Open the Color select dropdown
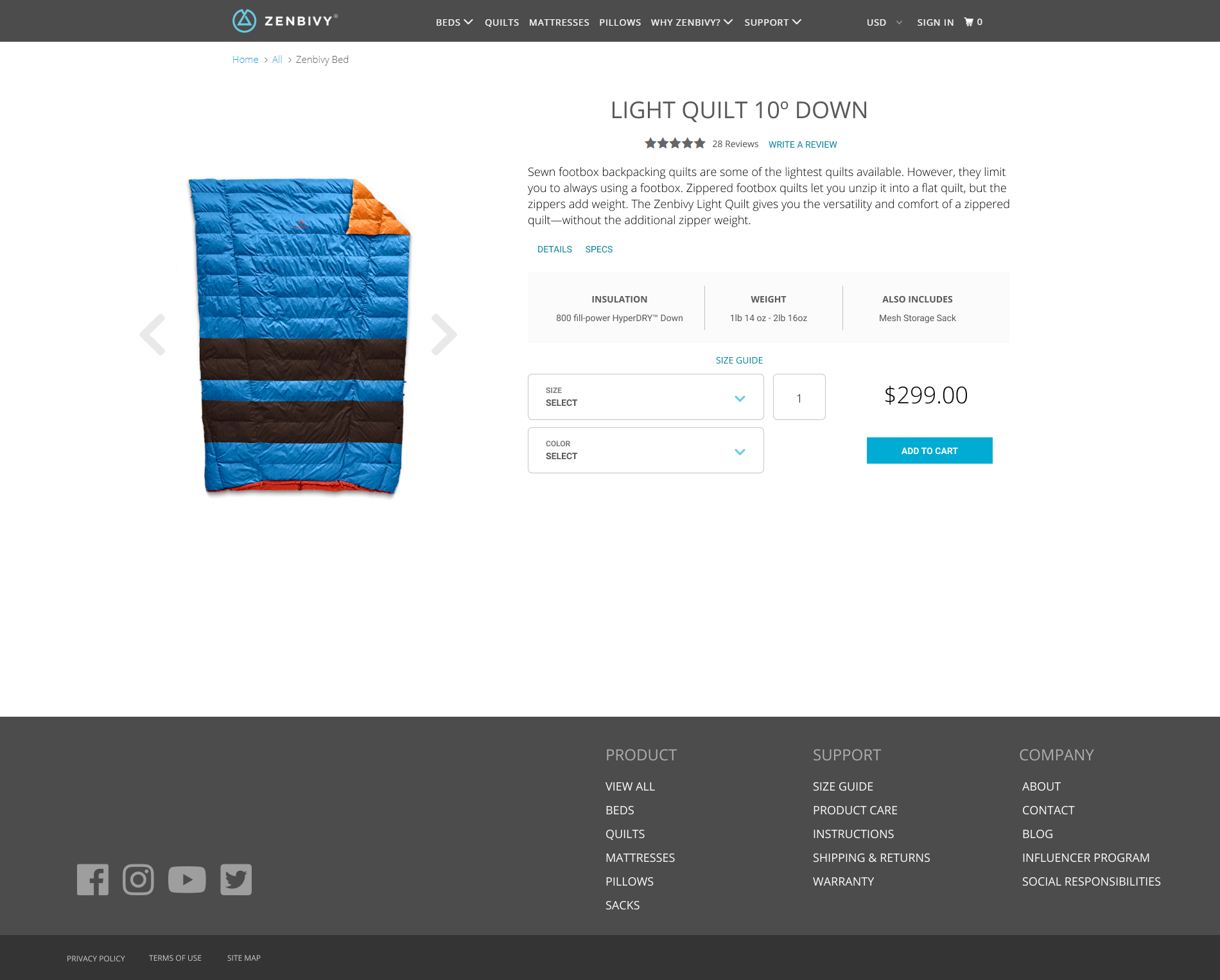 pyautogui.click(x=646, y=450)
